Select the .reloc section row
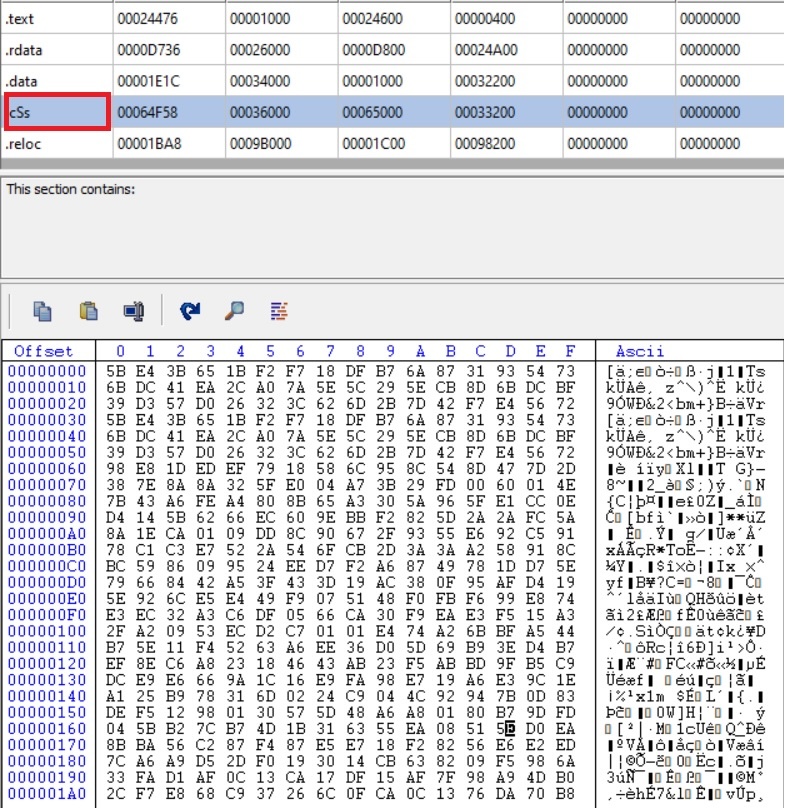This screenshot has width=788, height=811. point(55,143)
